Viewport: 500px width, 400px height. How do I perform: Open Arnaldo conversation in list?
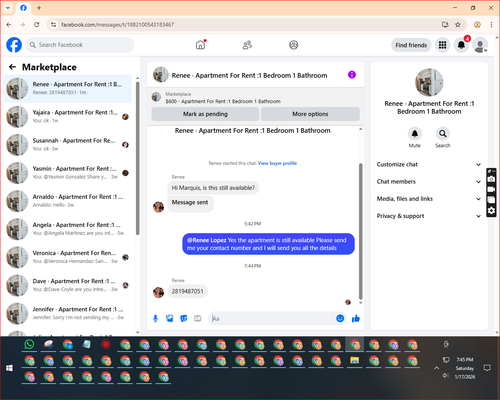[x=67, y=201]
